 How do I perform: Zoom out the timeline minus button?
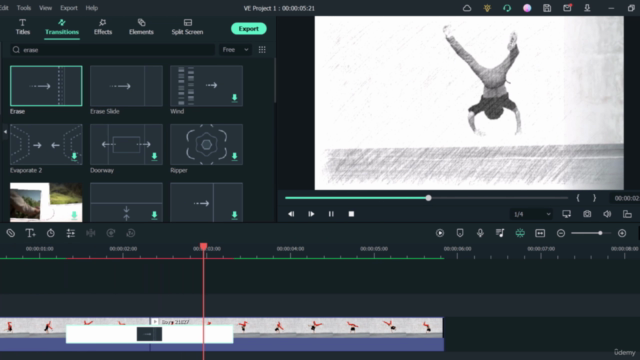click(x=561, y=233)
